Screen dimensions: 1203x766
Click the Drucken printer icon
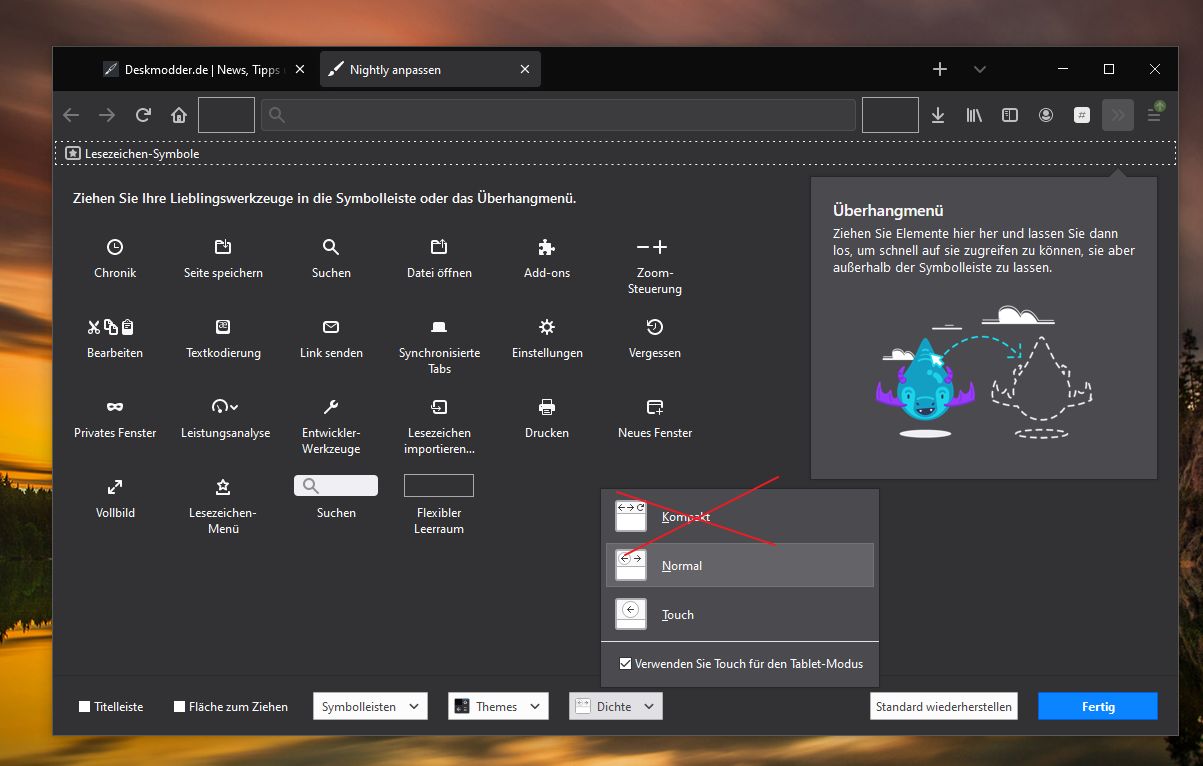pyautogui.click(x=546, y=407)
